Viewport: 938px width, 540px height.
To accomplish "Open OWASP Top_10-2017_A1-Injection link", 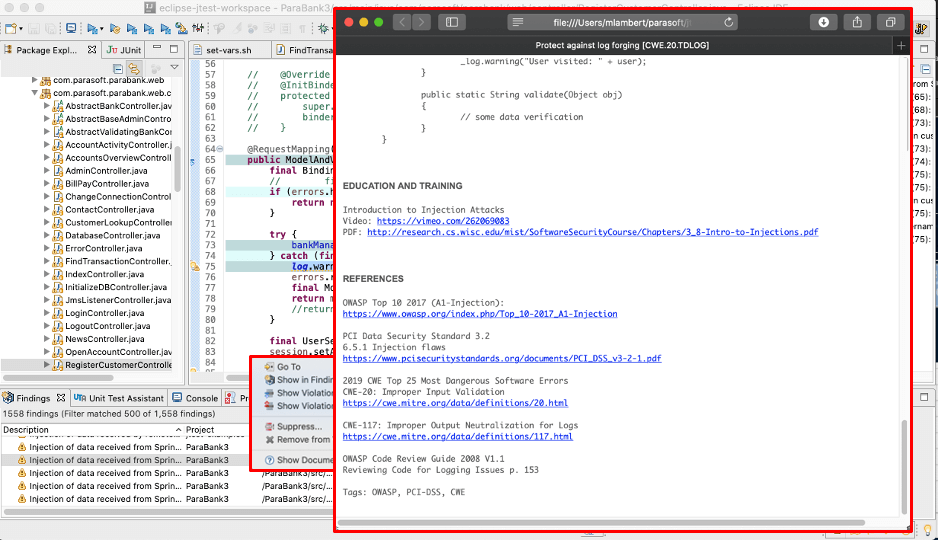I will (x=480, y=314).
